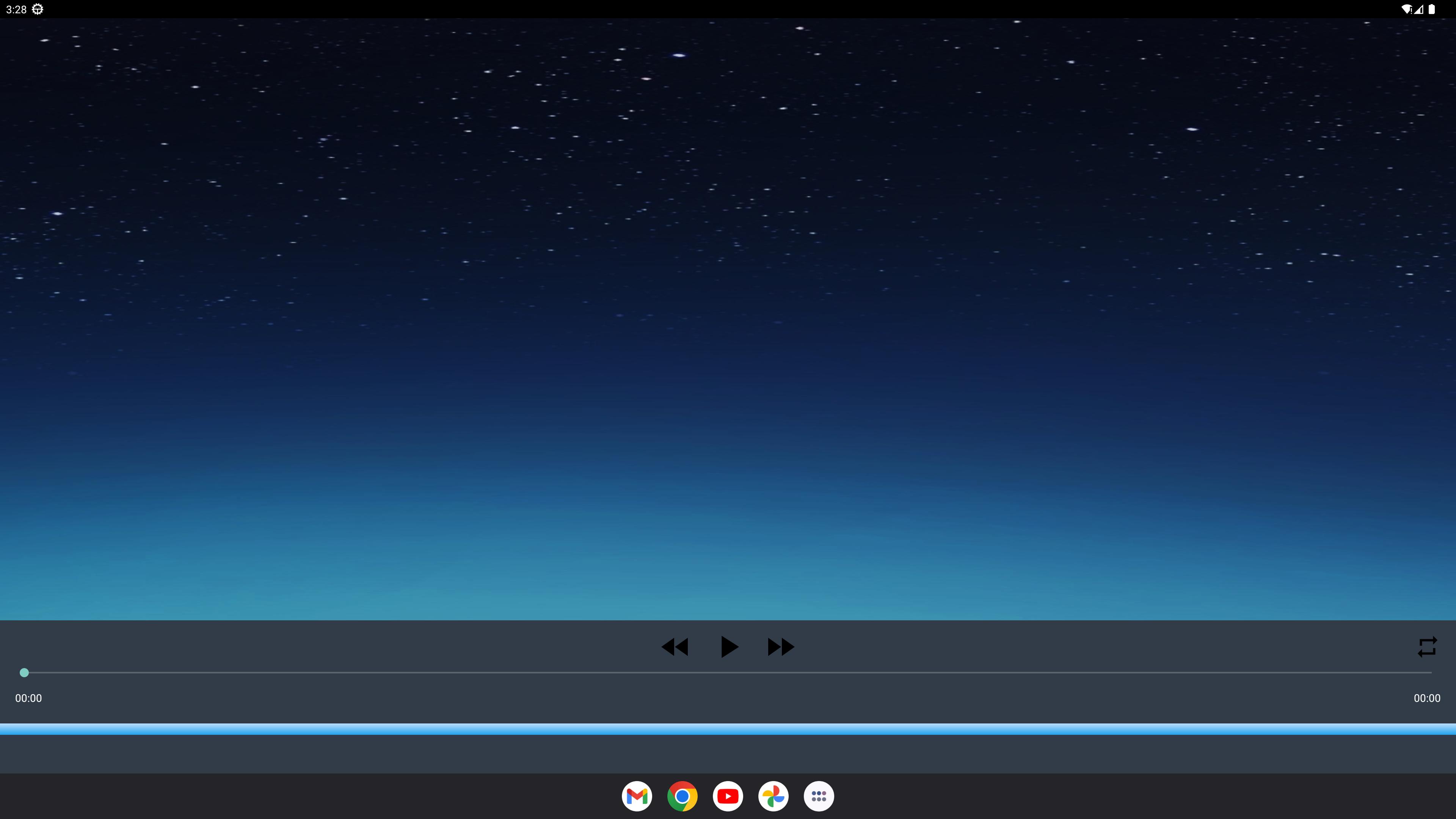The image size is (1456, 819).
Task: Tap the starry sky video area
Action: [728, 319]
